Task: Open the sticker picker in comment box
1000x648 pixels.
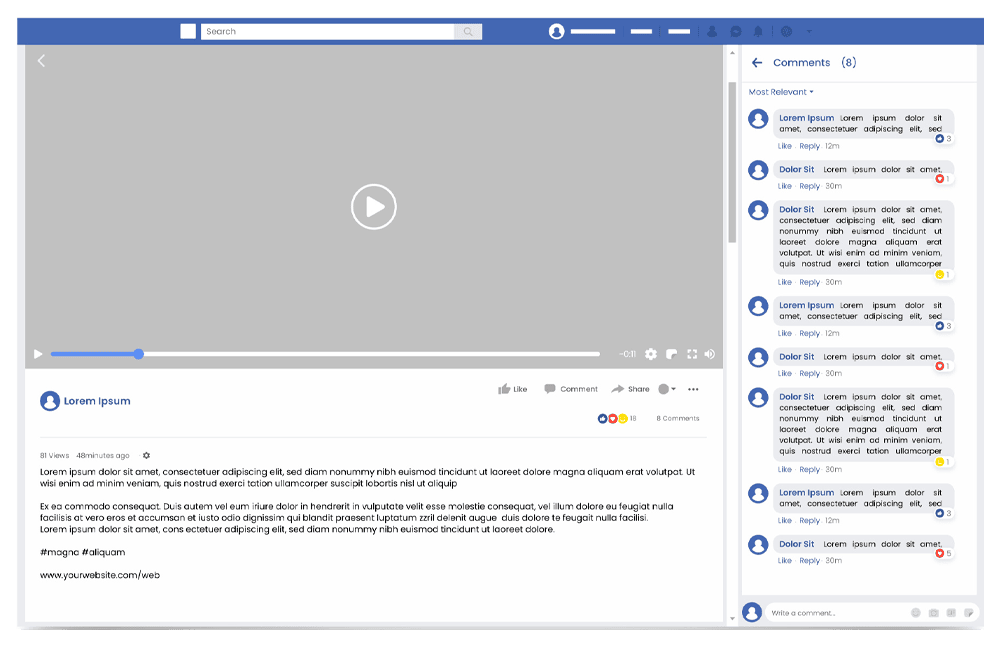Action: click(969, 613)
